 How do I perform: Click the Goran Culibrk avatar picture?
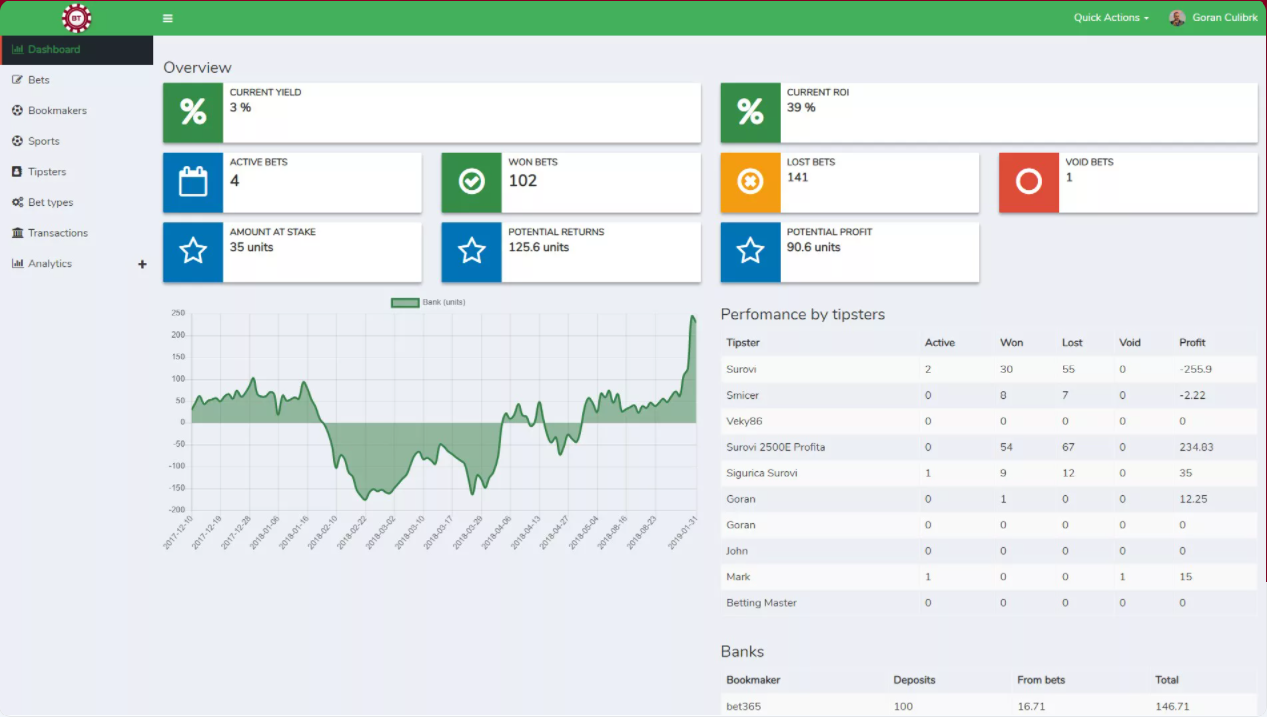1177,18
